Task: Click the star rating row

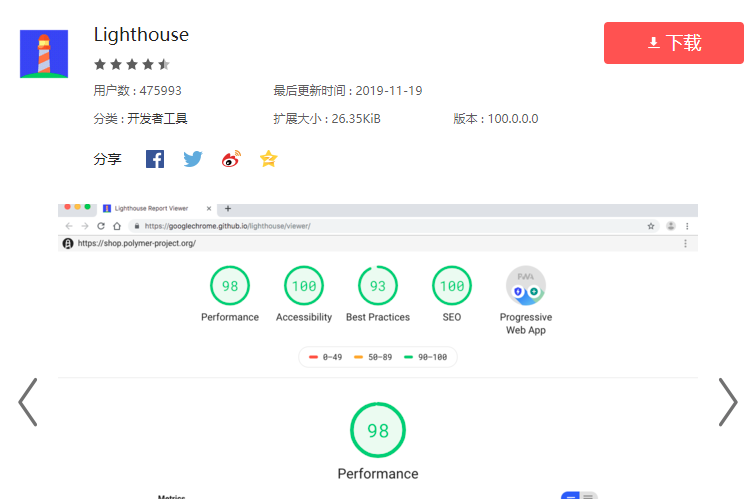Action: point(132,64)
